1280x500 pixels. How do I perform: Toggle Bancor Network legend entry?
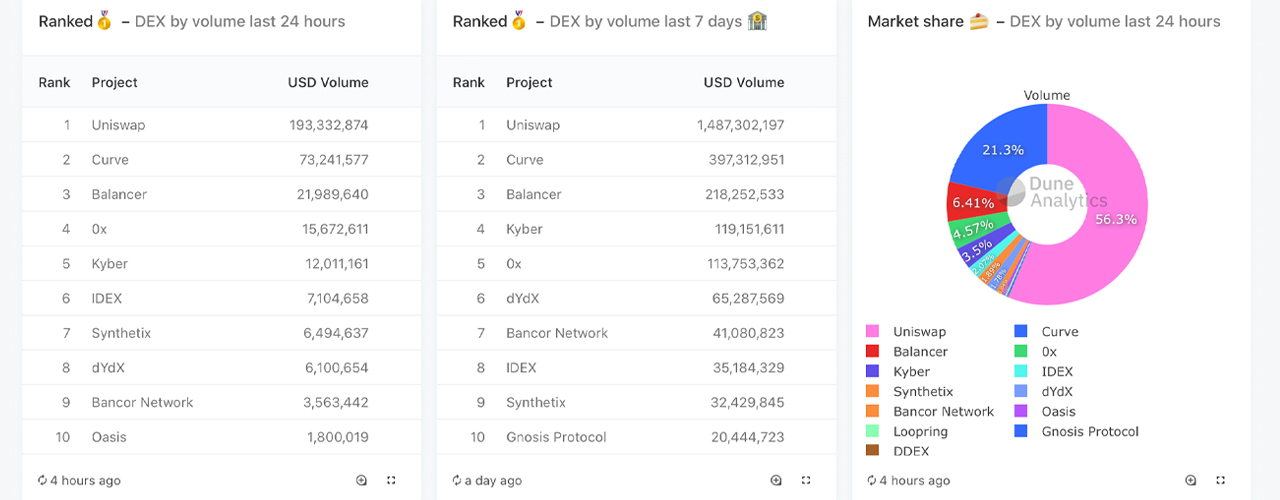(x=930, y=411)
